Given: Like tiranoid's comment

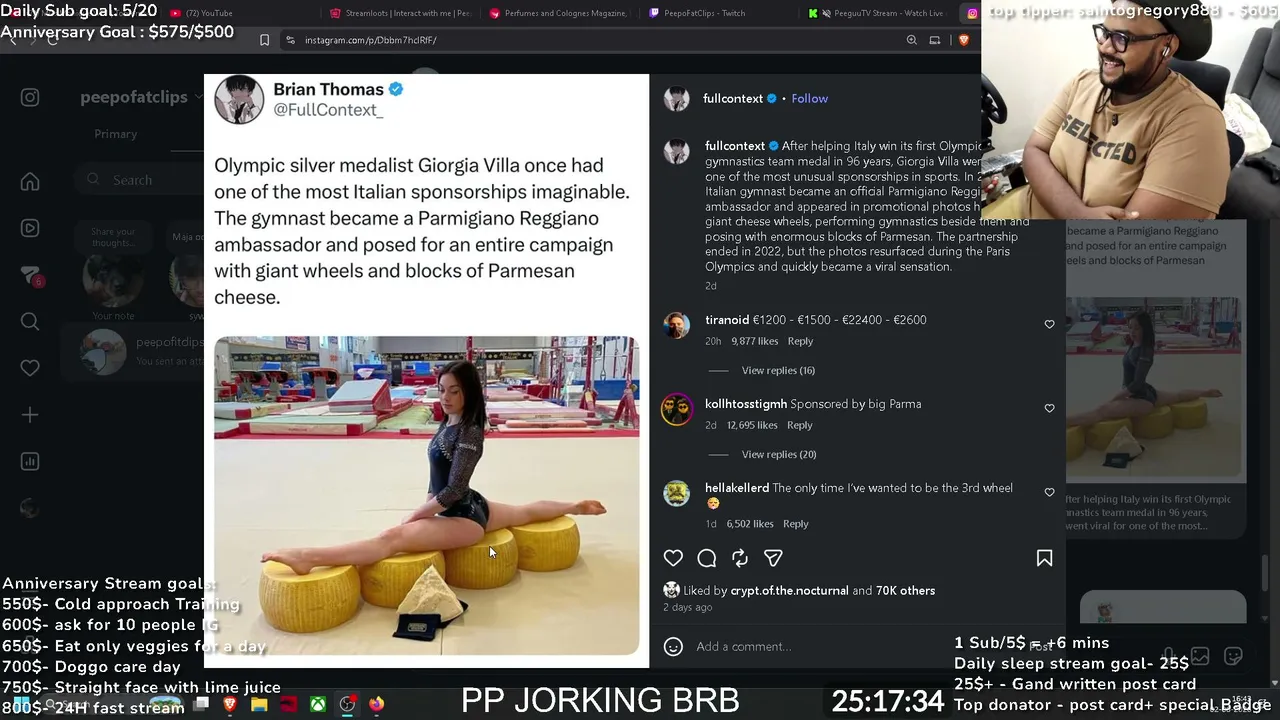Looking at the screenshot, I should point(1049,324).
